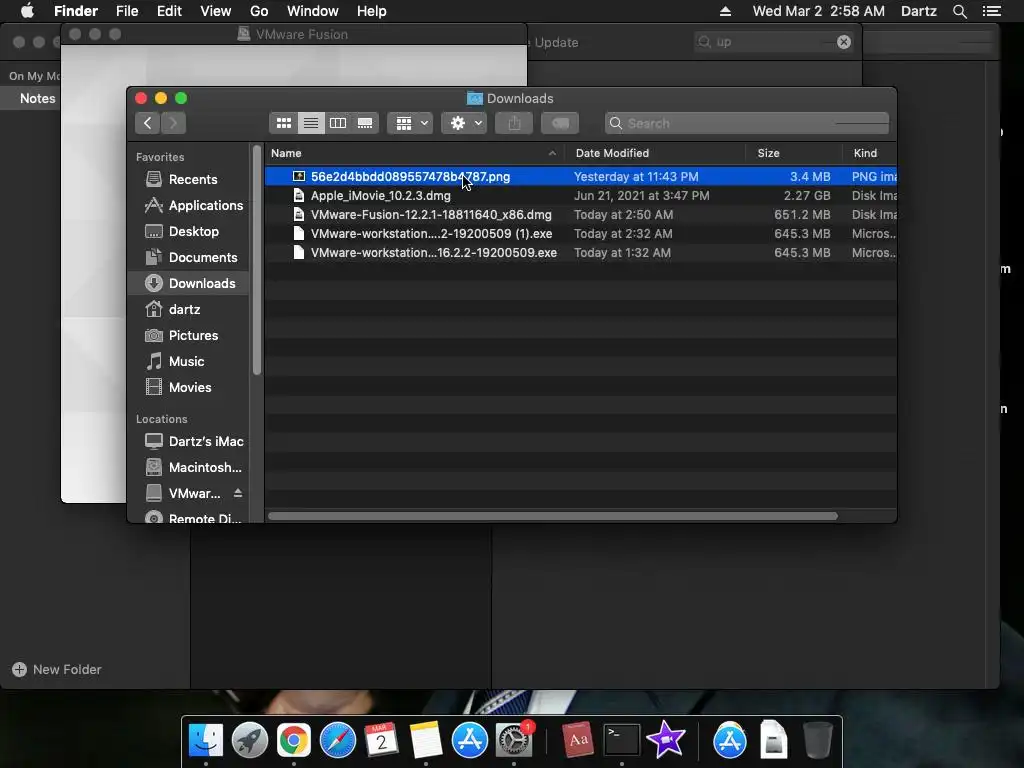Open Spotlight search in menu bar
This screenshot has height=768, width=1024.
click(959, 11)
